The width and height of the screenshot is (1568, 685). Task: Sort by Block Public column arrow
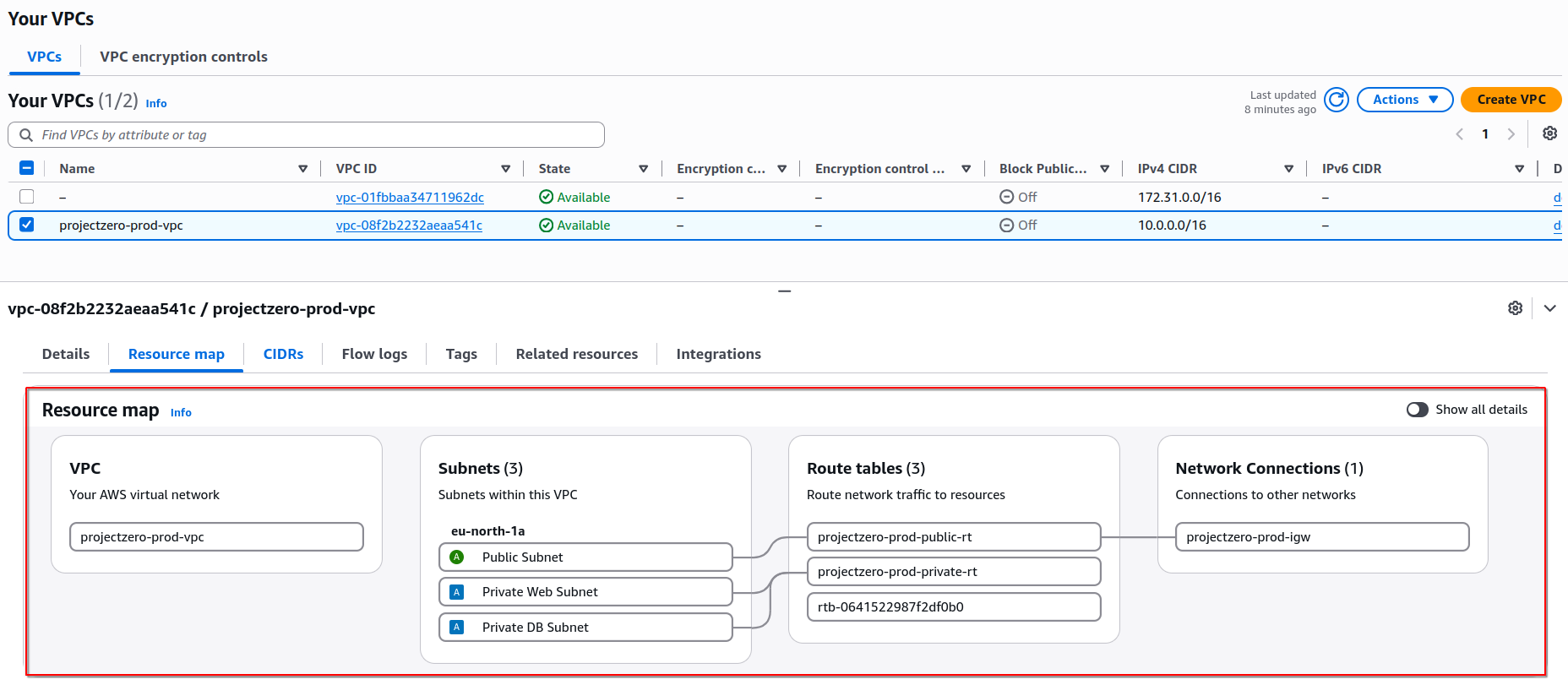(1105, 169)
